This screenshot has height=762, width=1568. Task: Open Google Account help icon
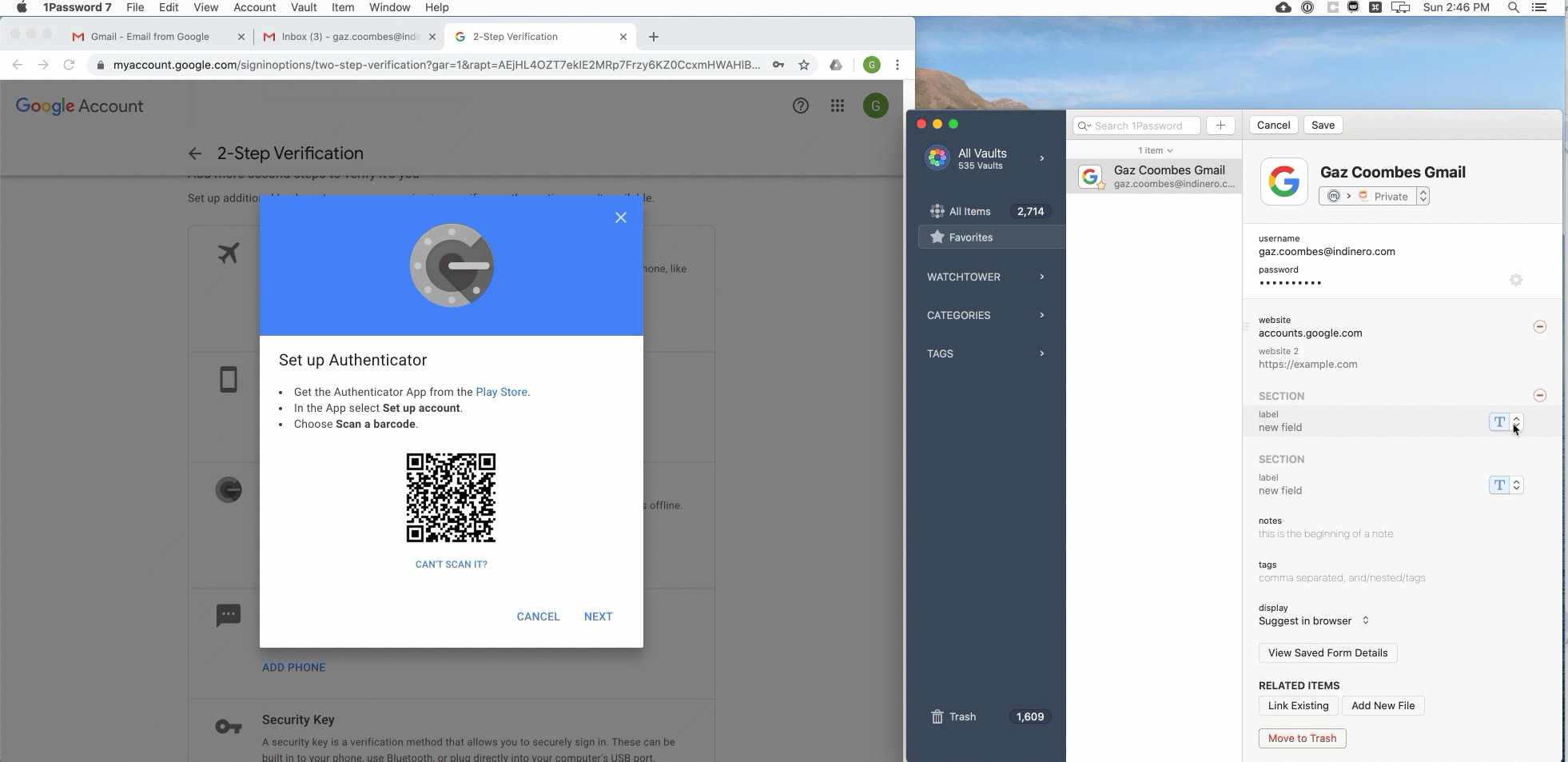[801, 106]
